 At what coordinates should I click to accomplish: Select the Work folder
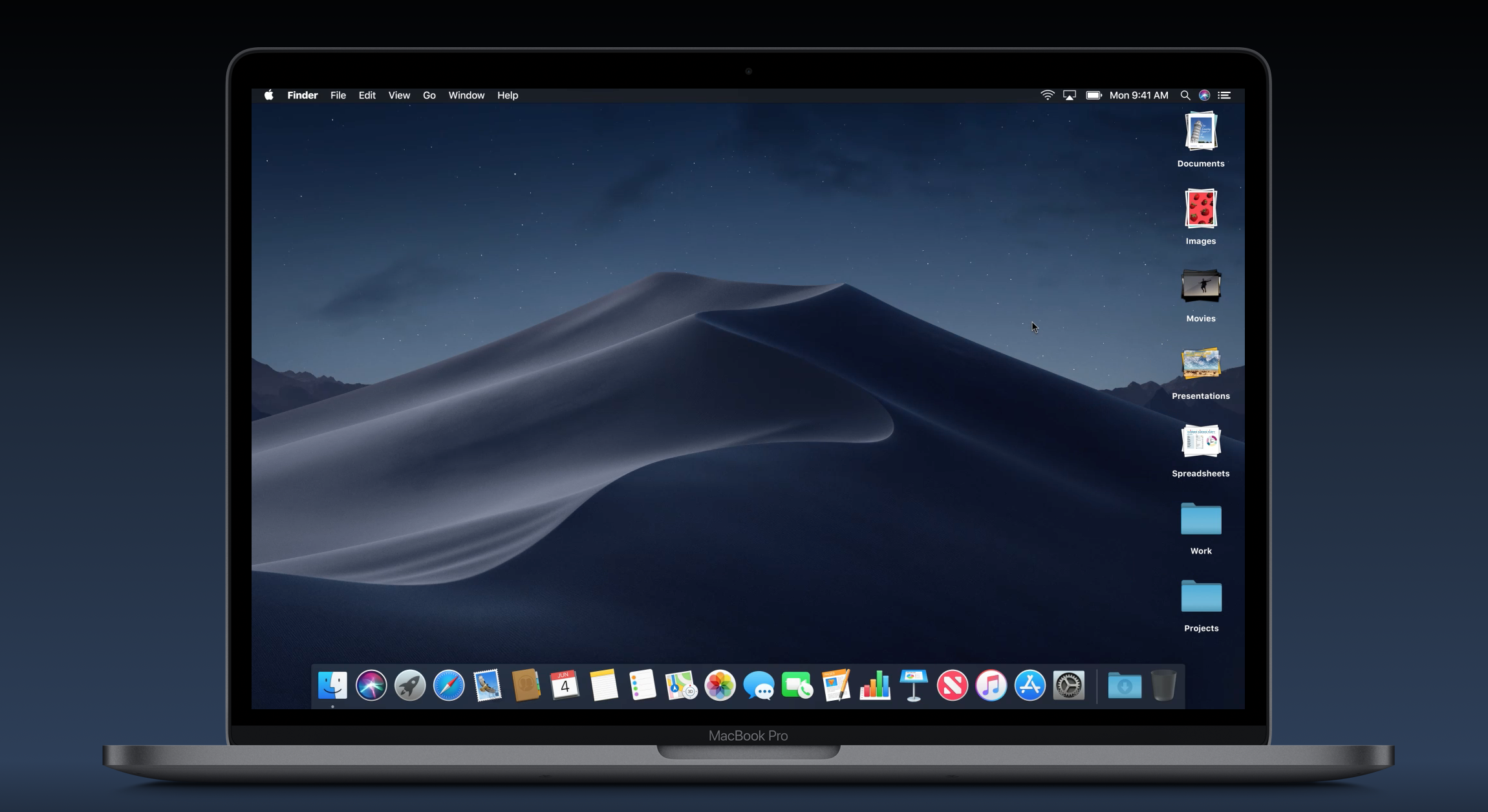tap(1201, 518)
